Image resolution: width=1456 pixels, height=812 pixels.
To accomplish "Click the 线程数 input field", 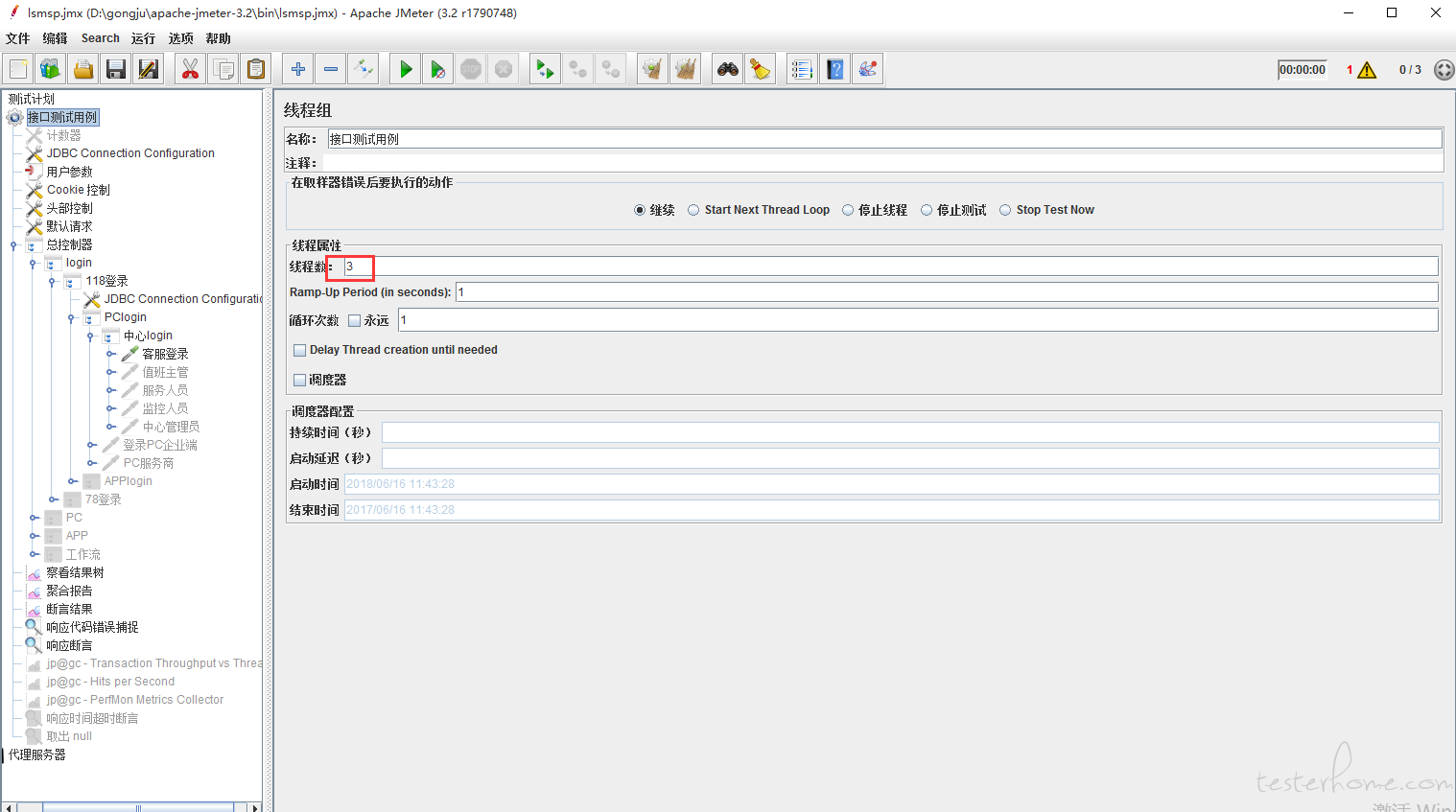I will (891, 267).
